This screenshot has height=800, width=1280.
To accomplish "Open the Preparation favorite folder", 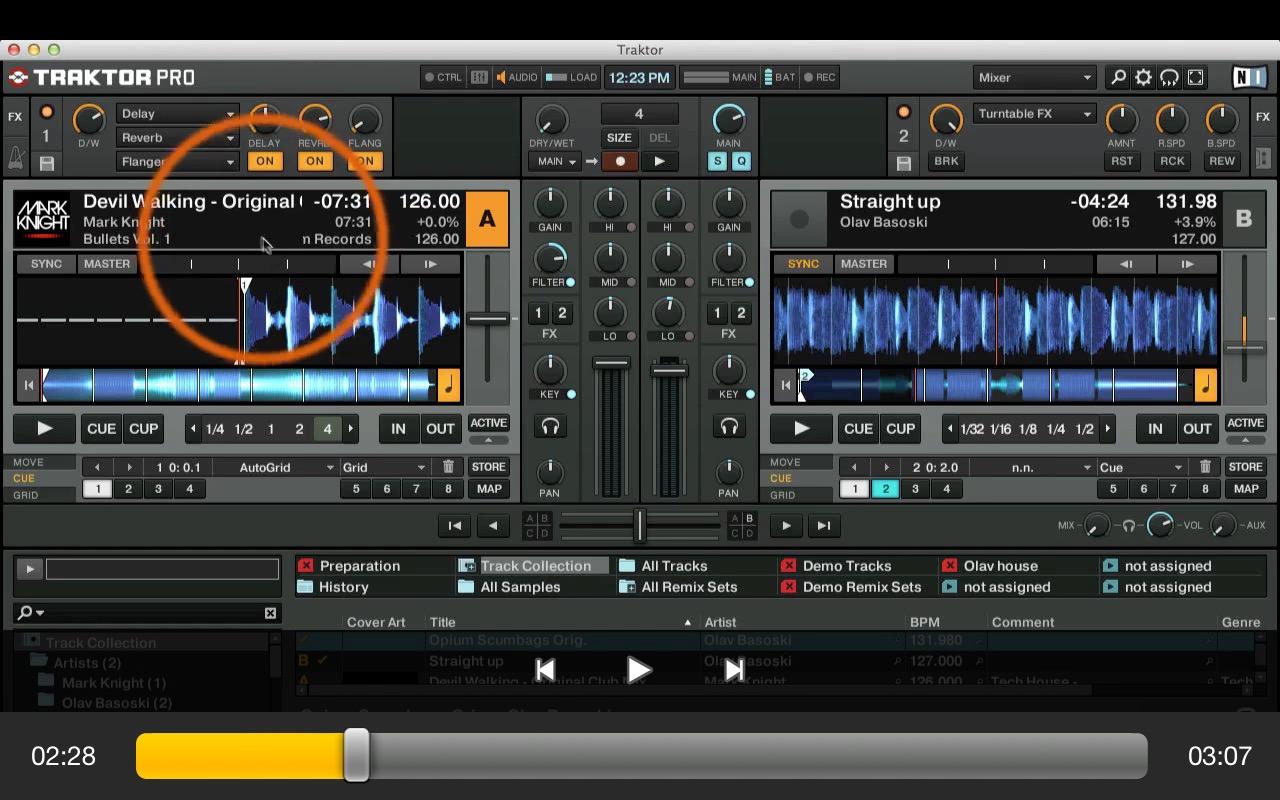I will [359, 566].
